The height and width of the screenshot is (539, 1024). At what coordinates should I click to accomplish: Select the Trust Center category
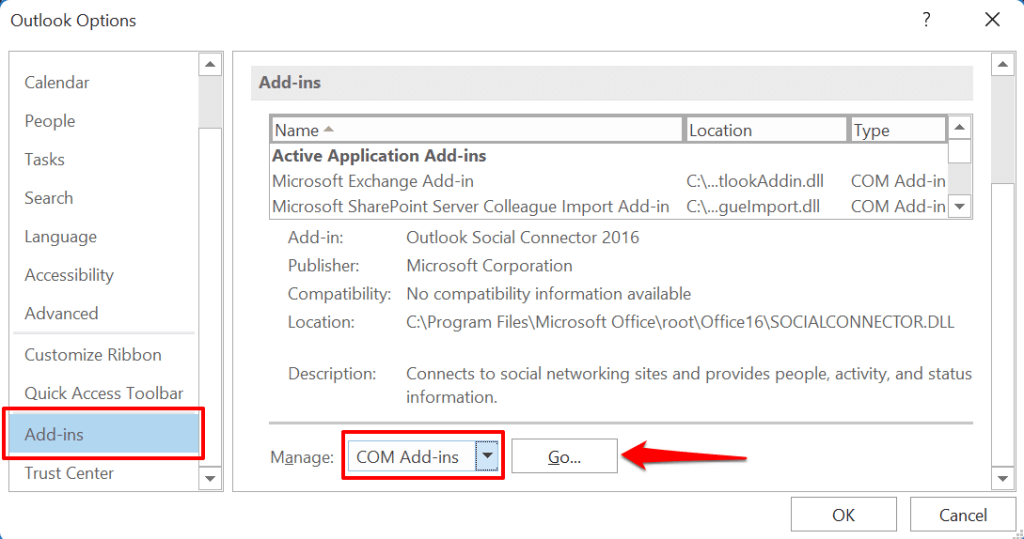[x=69, y=473]
